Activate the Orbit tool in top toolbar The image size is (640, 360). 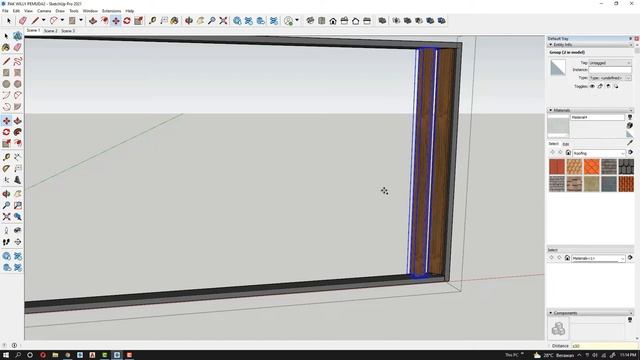189,20
